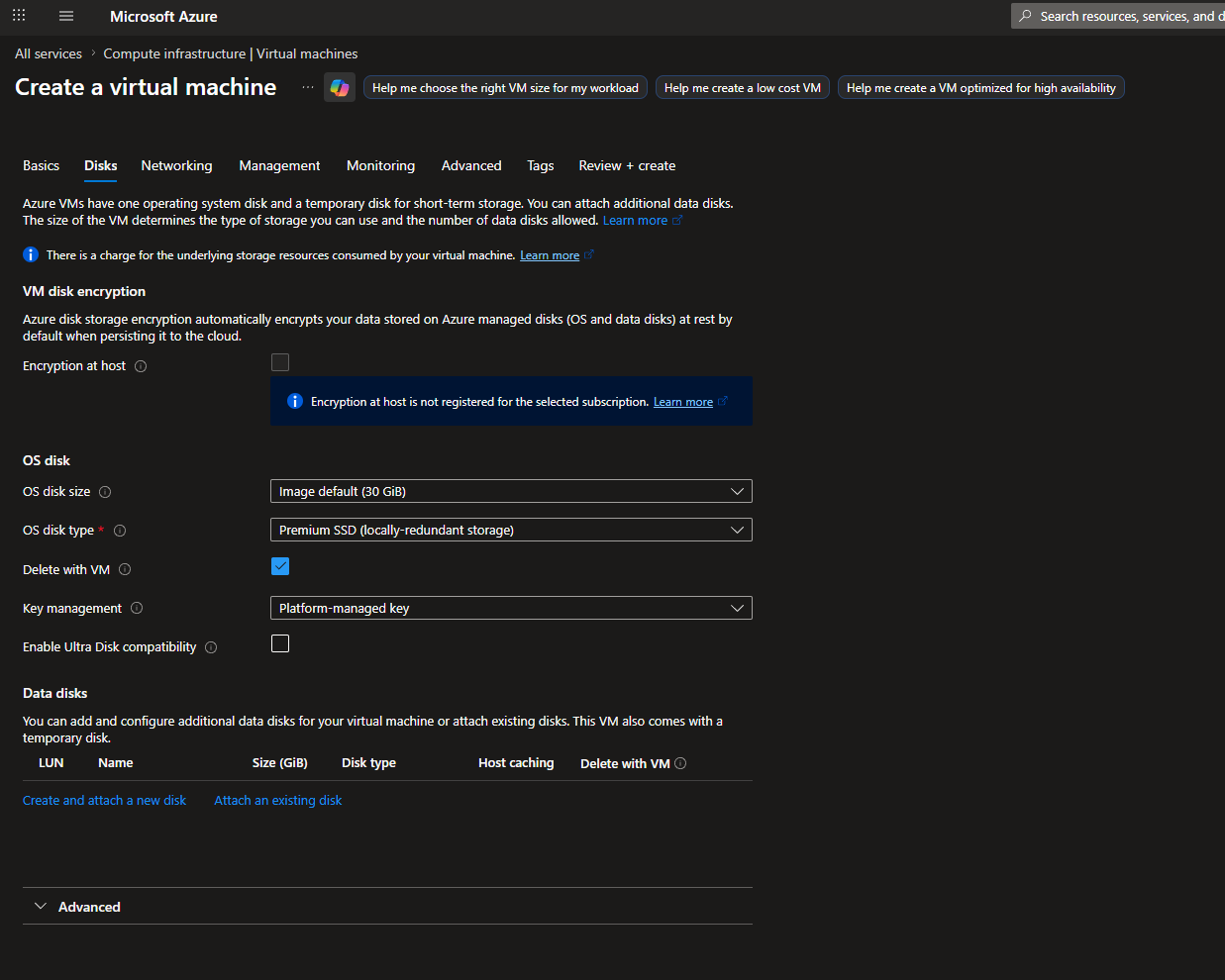Go to the Networking tab
Viewport: 1225px width, 980px height.
point(176,165)
